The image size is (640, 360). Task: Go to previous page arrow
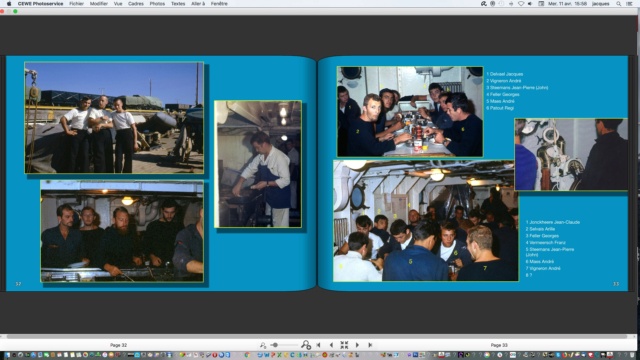[x=331, y=345]
